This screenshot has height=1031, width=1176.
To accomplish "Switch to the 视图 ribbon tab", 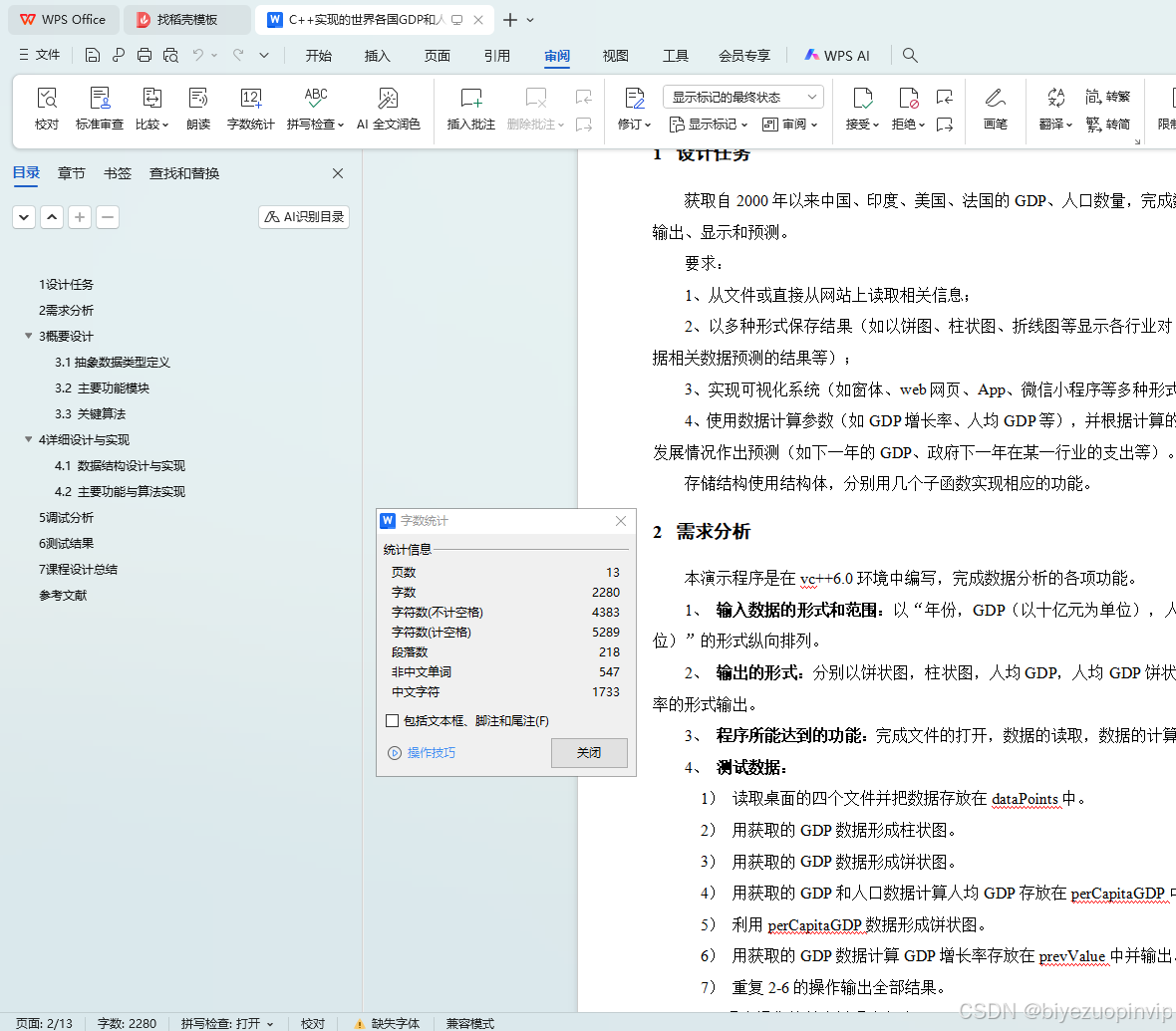I will (x=616, y=56).
